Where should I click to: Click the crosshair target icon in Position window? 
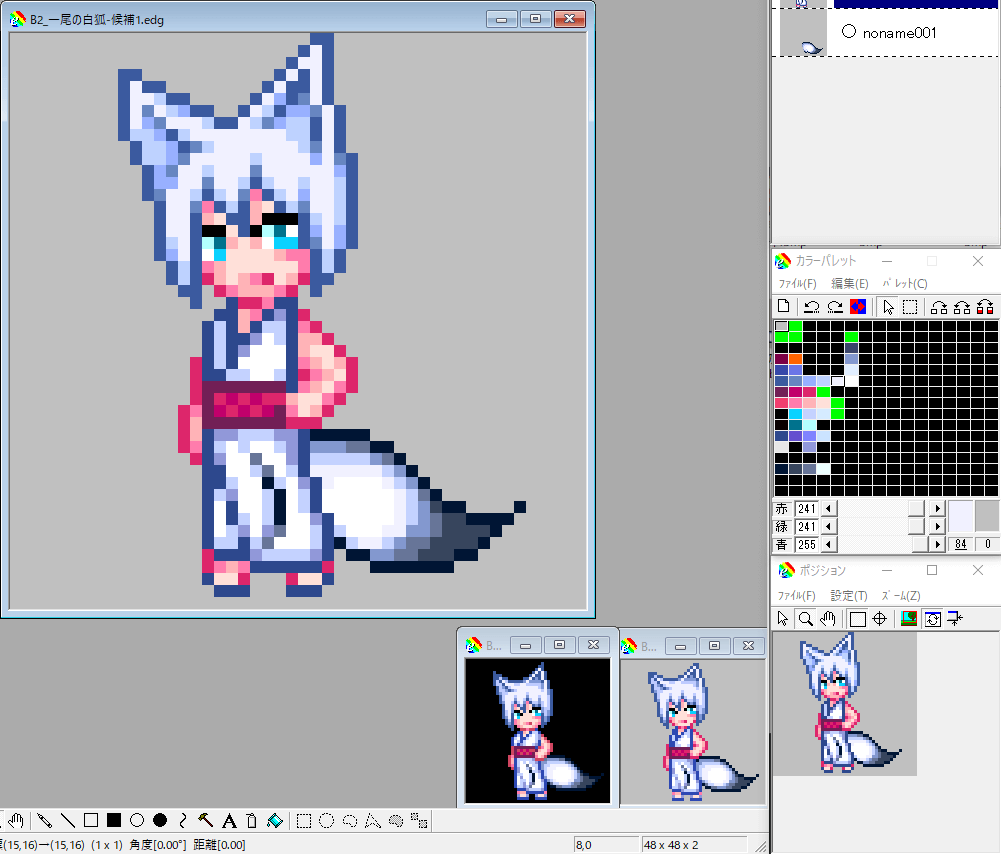pyautogui.click(x=880, y=618)
